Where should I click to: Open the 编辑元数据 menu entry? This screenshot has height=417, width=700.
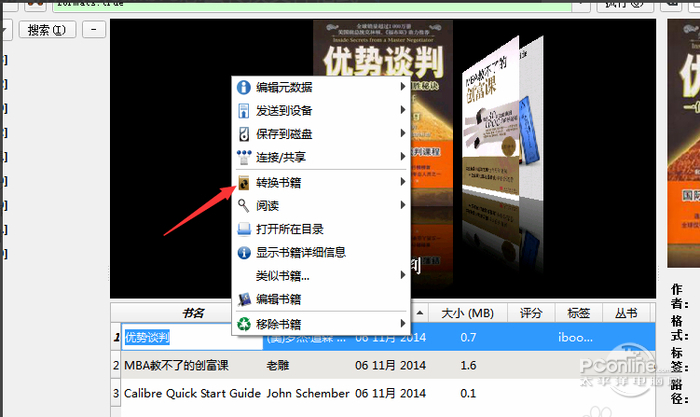click(x=321, y=87)
